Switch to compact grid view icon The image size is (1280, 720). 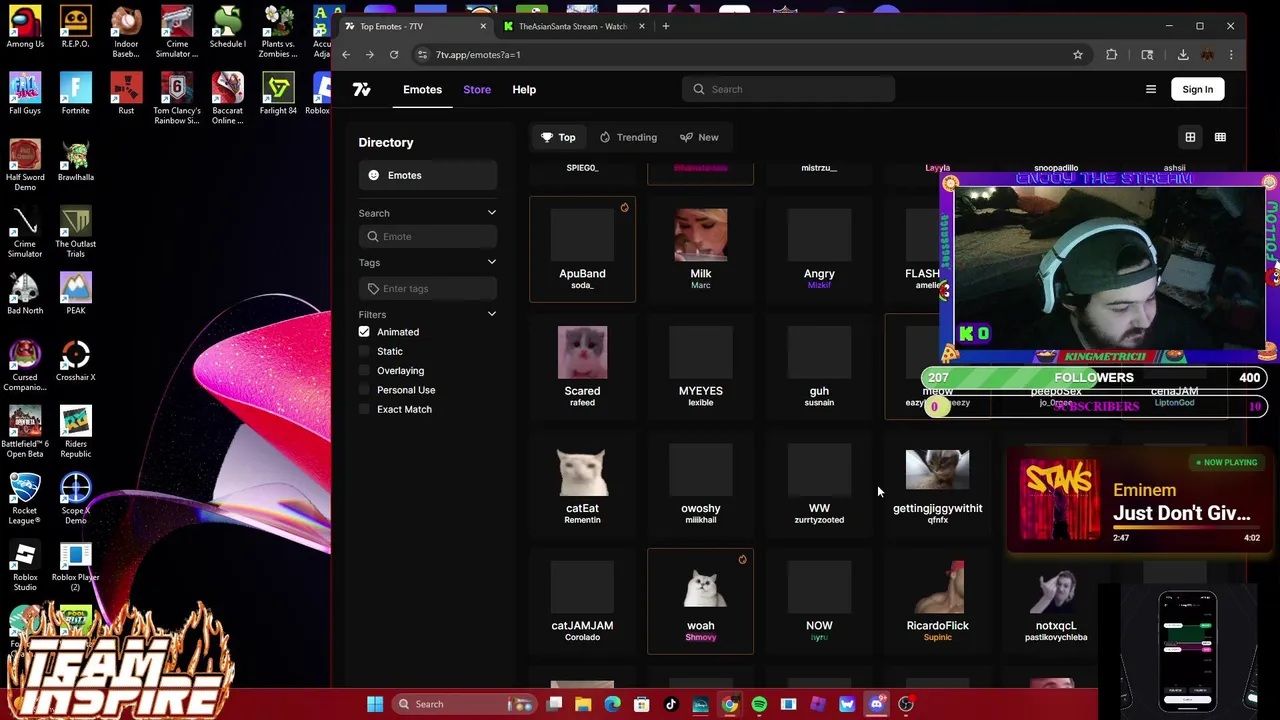(1220, 137)
